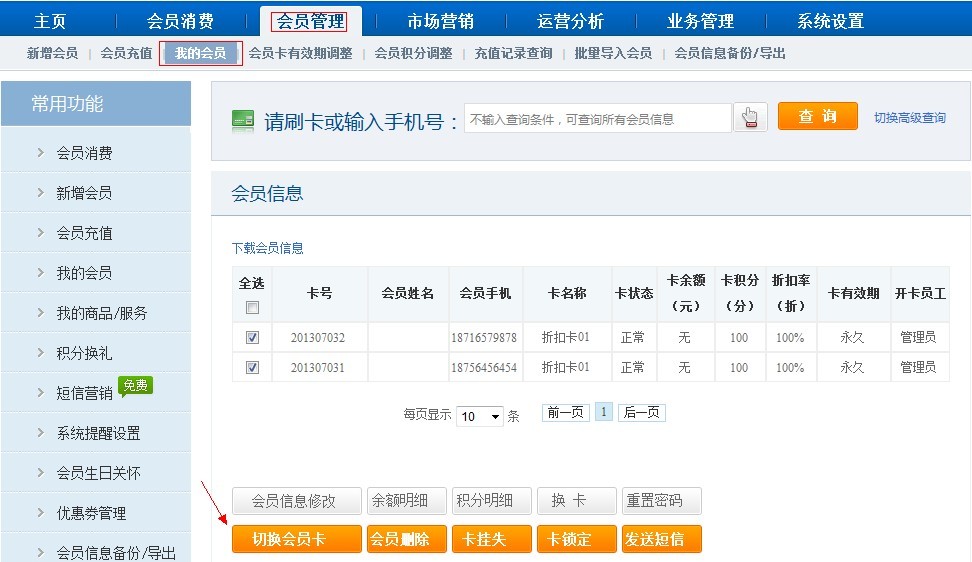This screenshot has height=562, width=972.
Task: Click the card swipe hand icon
Action: [x=750, y=118]
